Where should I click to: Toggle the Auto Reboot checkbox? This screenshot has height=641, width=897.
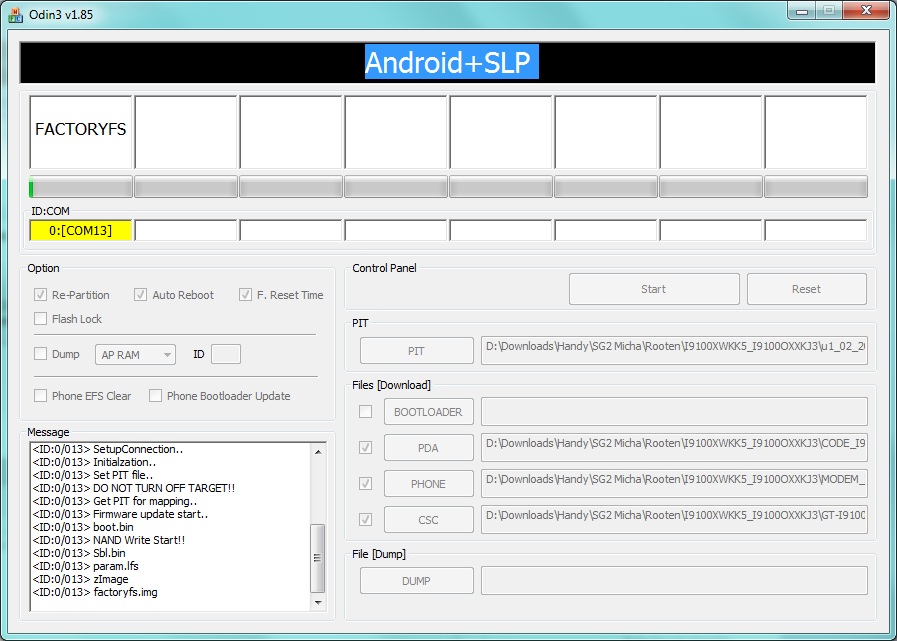point(140,295)
